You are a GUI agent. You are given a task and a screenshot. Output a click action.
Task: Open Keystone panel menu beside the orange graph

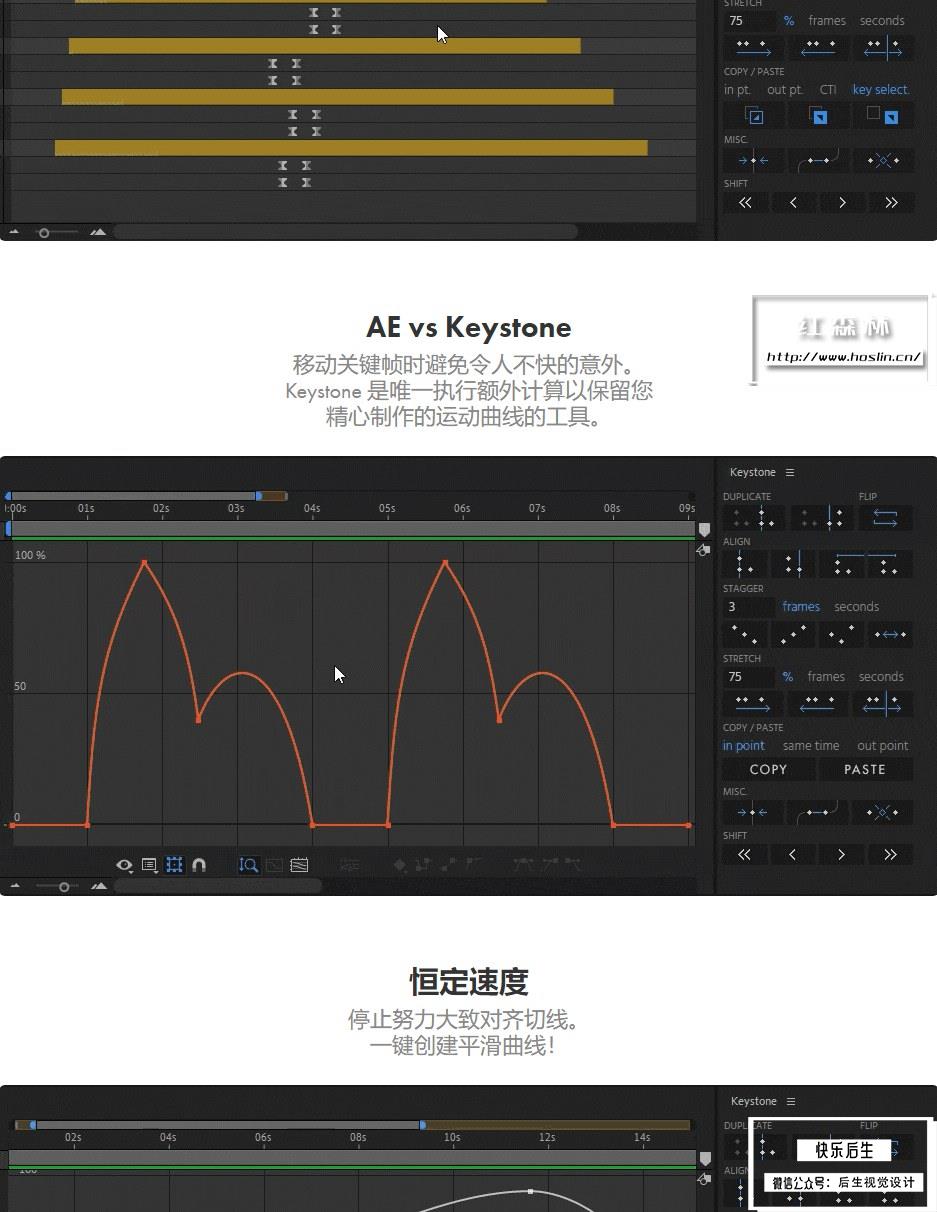click(790, 472)
